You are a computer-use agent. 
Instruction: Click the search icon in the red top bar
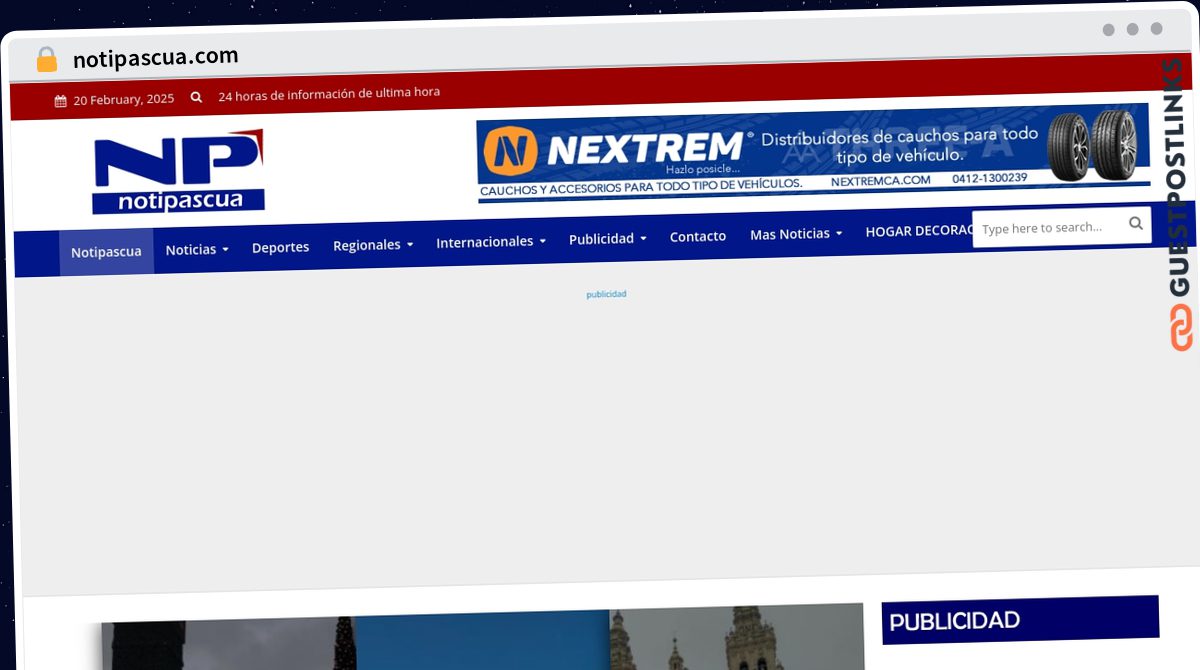tap(196, 97)
